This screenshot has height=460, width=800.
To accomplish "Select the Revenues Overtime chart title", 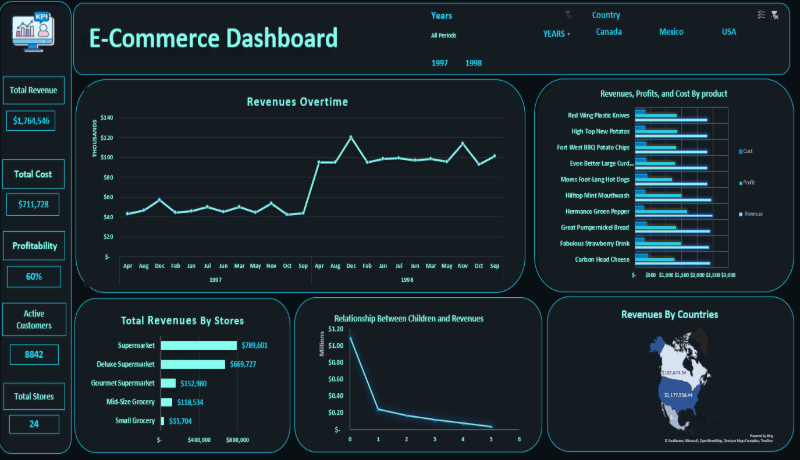I will (297, 102).
